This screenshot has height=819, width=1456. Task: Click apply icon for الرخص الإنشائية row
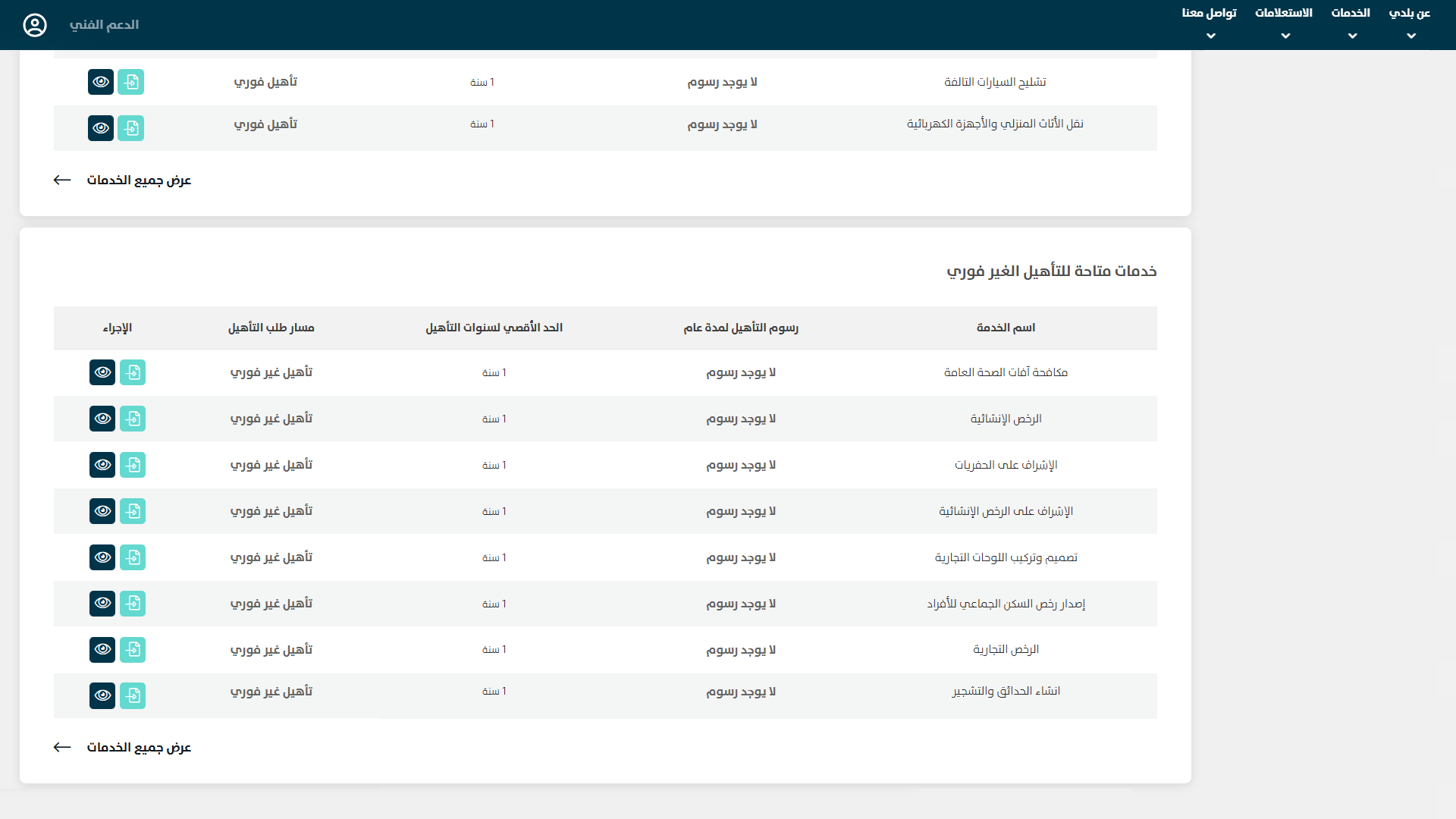point(133,419)
